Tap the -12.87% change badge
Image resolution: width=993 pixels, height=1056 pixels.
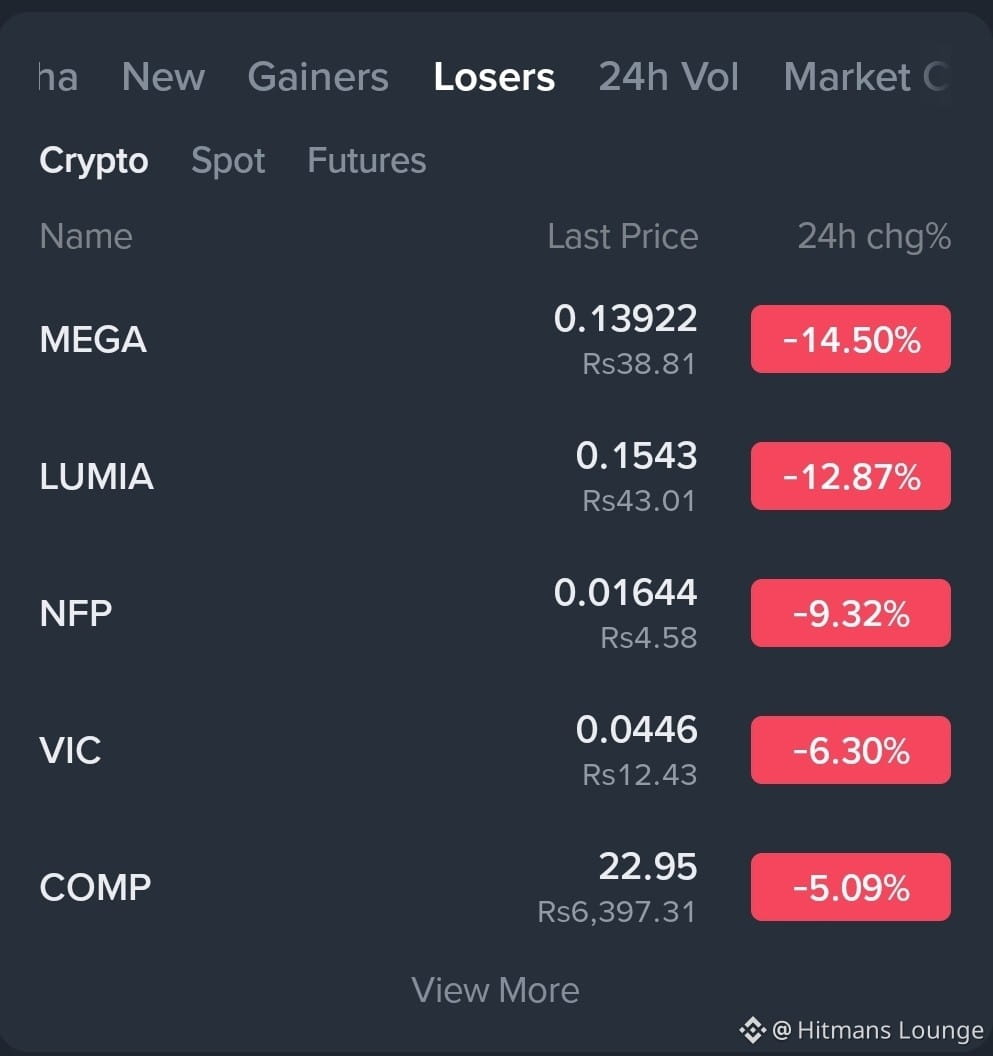[851, 476]
